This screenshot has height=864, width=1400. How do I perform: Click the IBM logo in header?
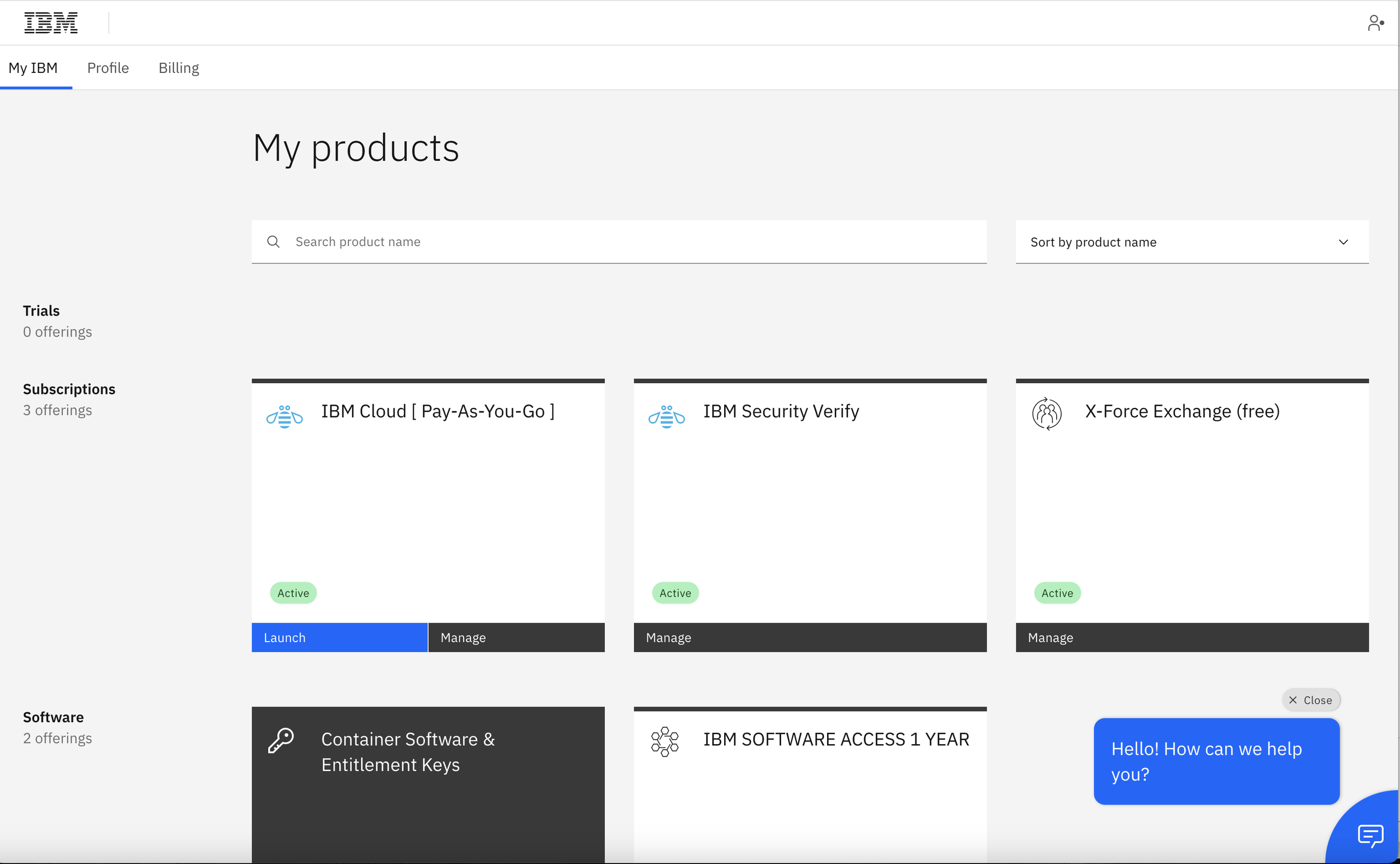point(51,23)
